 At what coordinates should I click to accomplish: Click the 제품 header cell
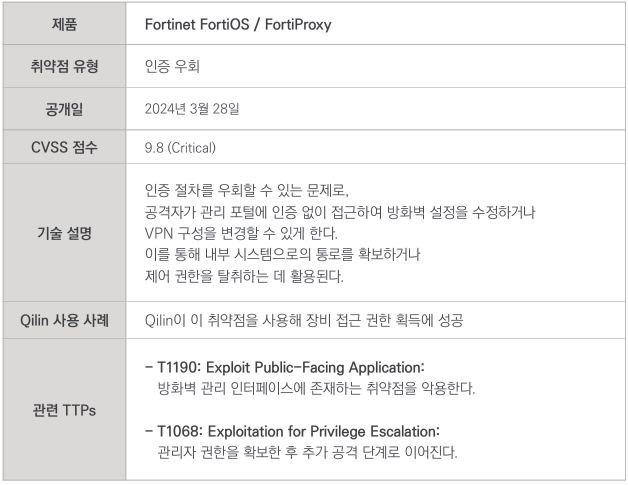pos(63,23)
